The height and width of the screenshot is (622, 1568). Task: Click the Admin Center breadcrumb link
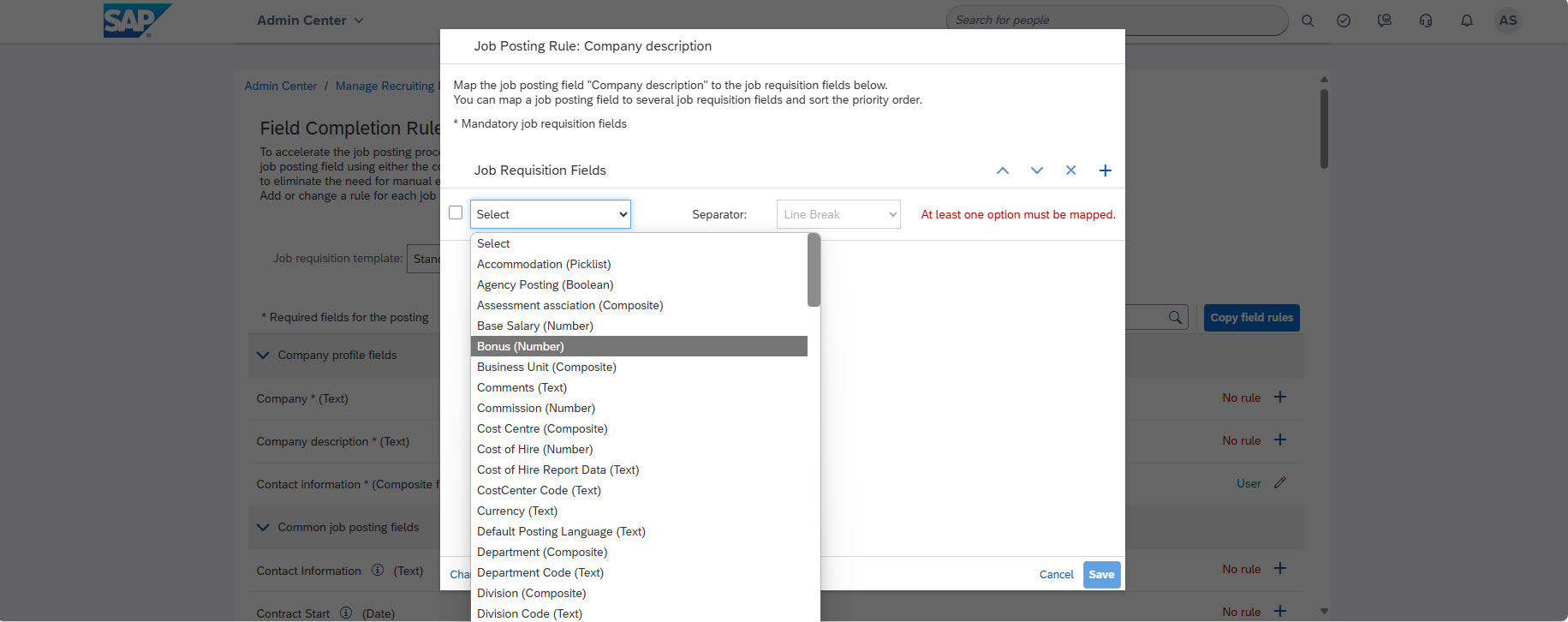(280, 86)
